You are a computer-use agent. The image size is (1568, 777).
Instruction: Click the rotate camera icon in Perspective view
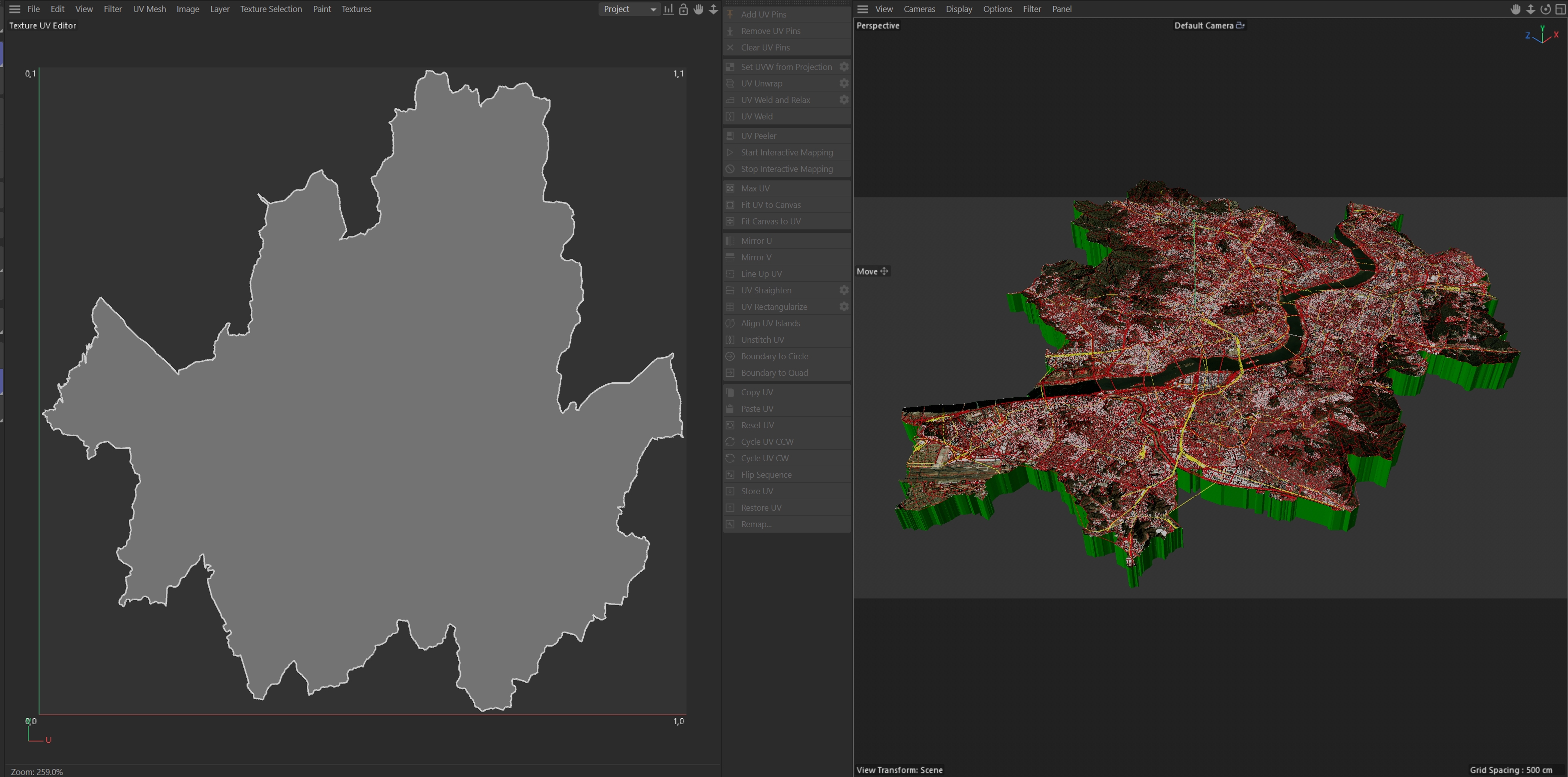tap(1545, 9)
